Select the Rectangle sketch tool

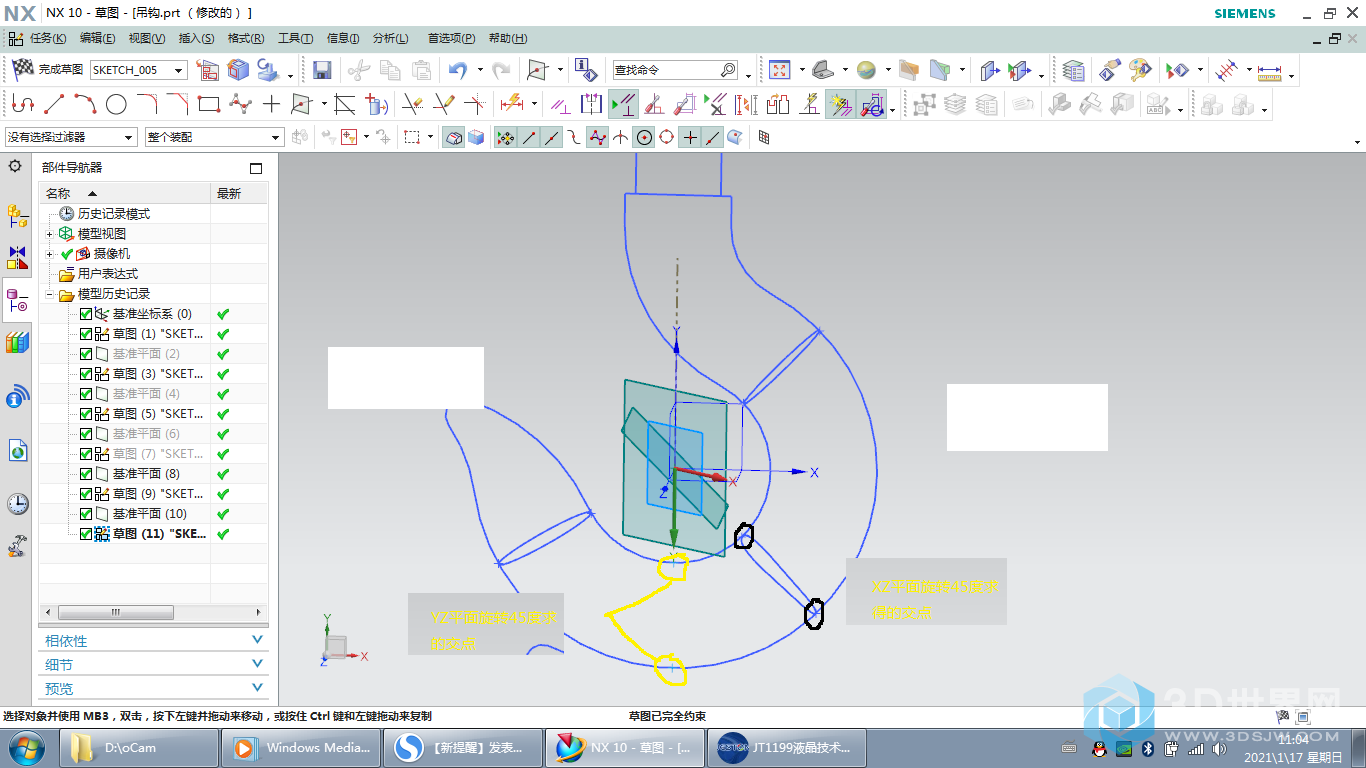[209, 103]
